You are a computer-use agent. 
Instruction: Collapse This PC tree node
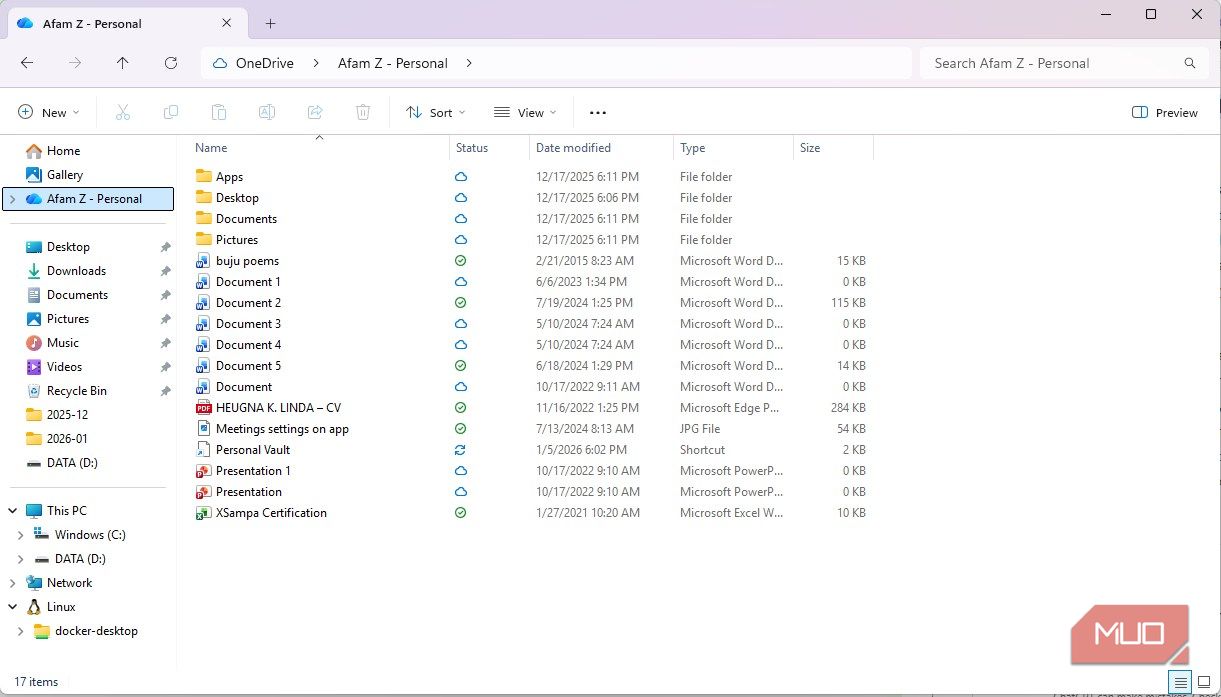[13, 511]
